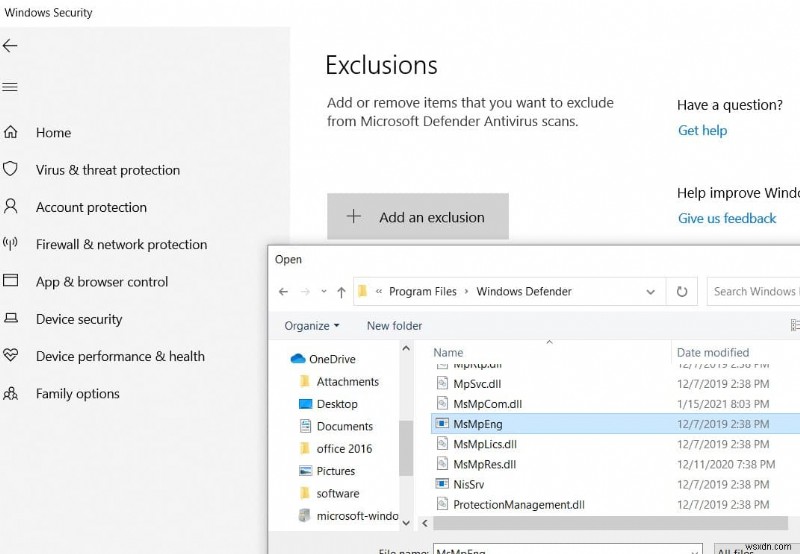The height and width of the screenshot is (554, 800).
Task: Open the Organize dropdown menu
Action: 311,325
